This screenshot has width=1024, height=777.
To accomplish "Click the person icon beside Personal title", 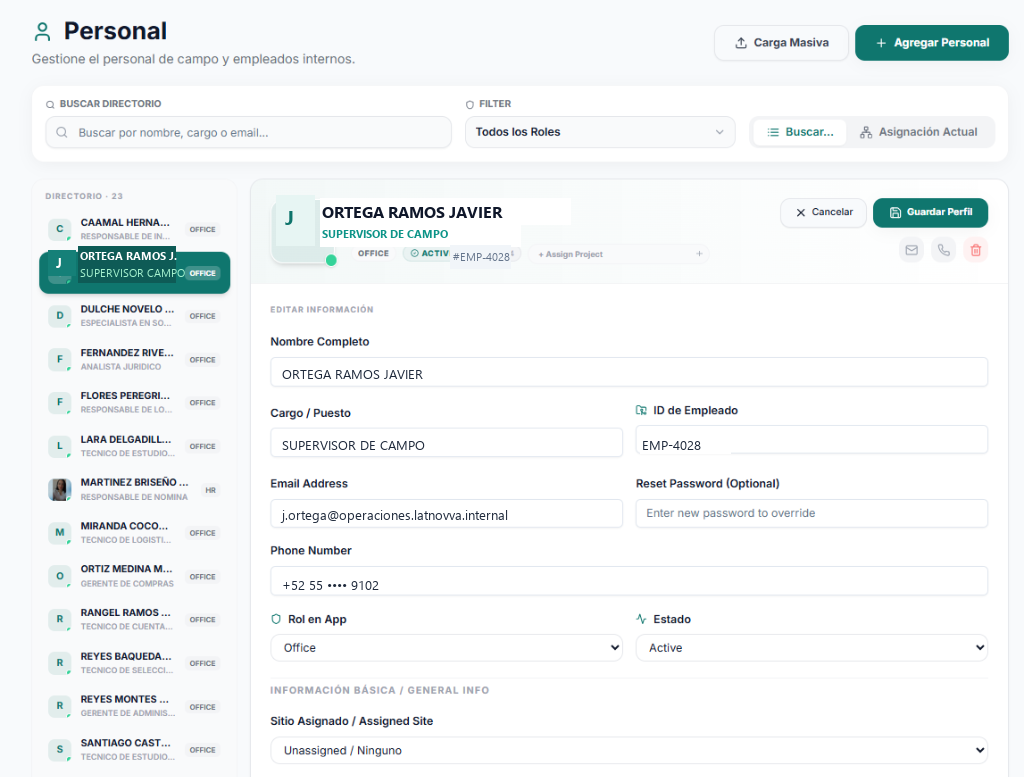I will (x=42, y=31).
